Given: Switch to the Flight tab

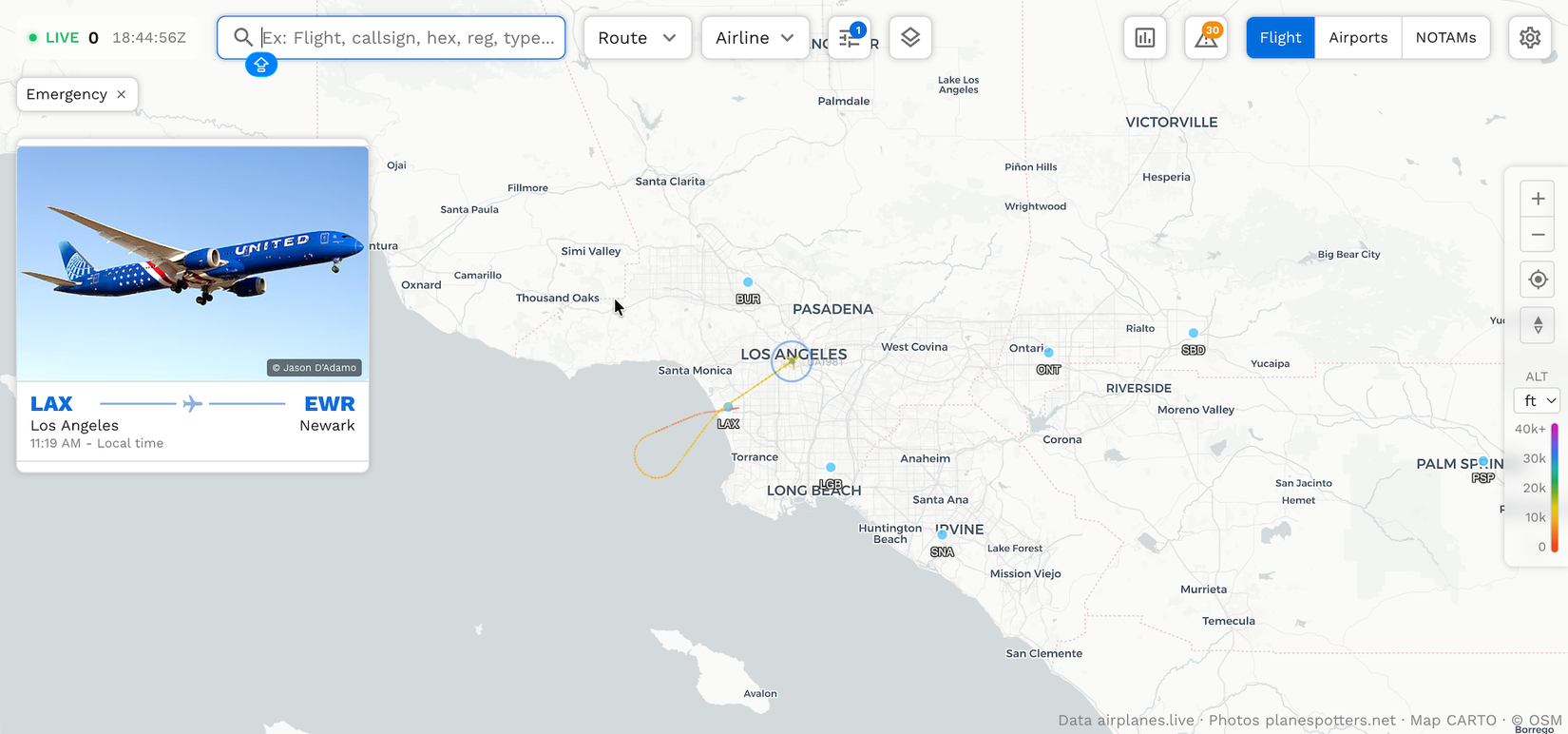Looking at the screenshot, I should pos(1280,38).
